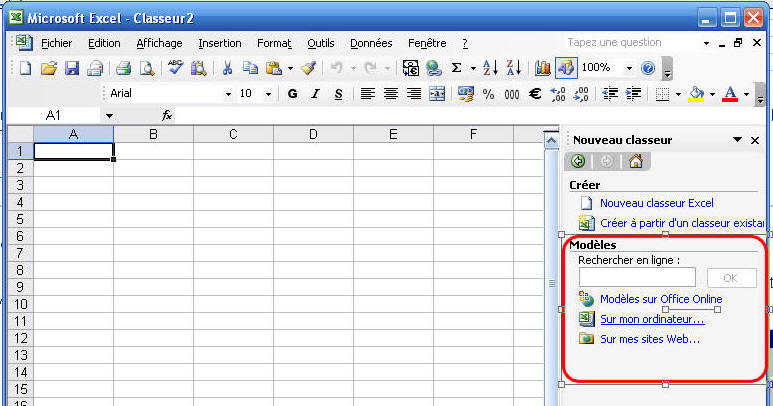Open the Borders dropdown arrow
This screenshot has width=773, height=406.
(x=678, y=94)
